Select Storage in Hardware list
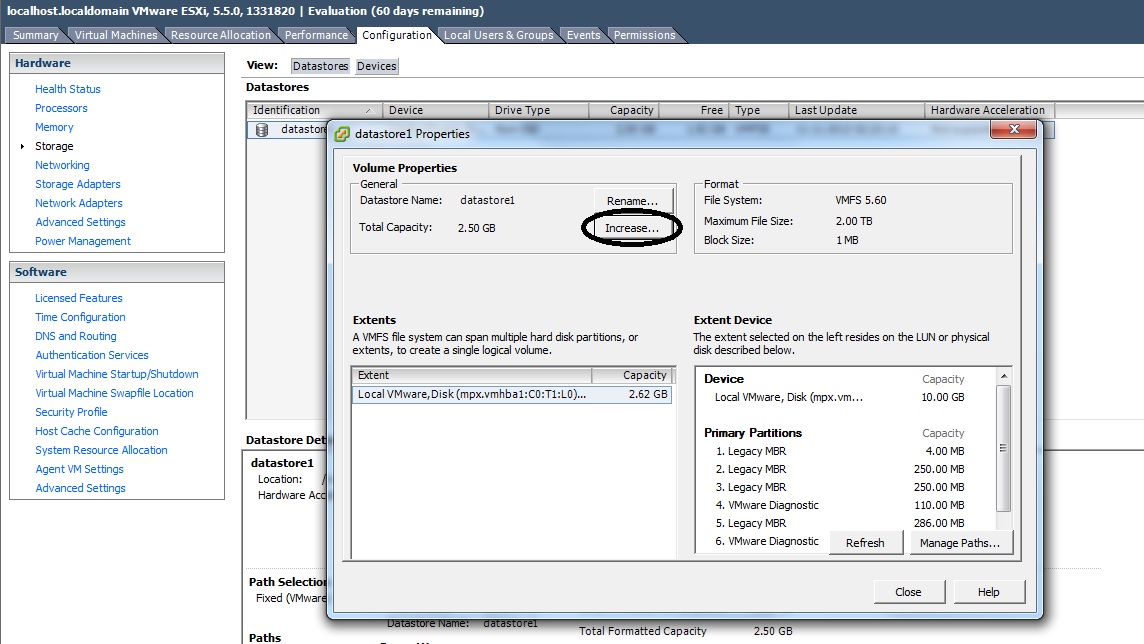Screen dimensions: 1144x644 pos(54,146)
